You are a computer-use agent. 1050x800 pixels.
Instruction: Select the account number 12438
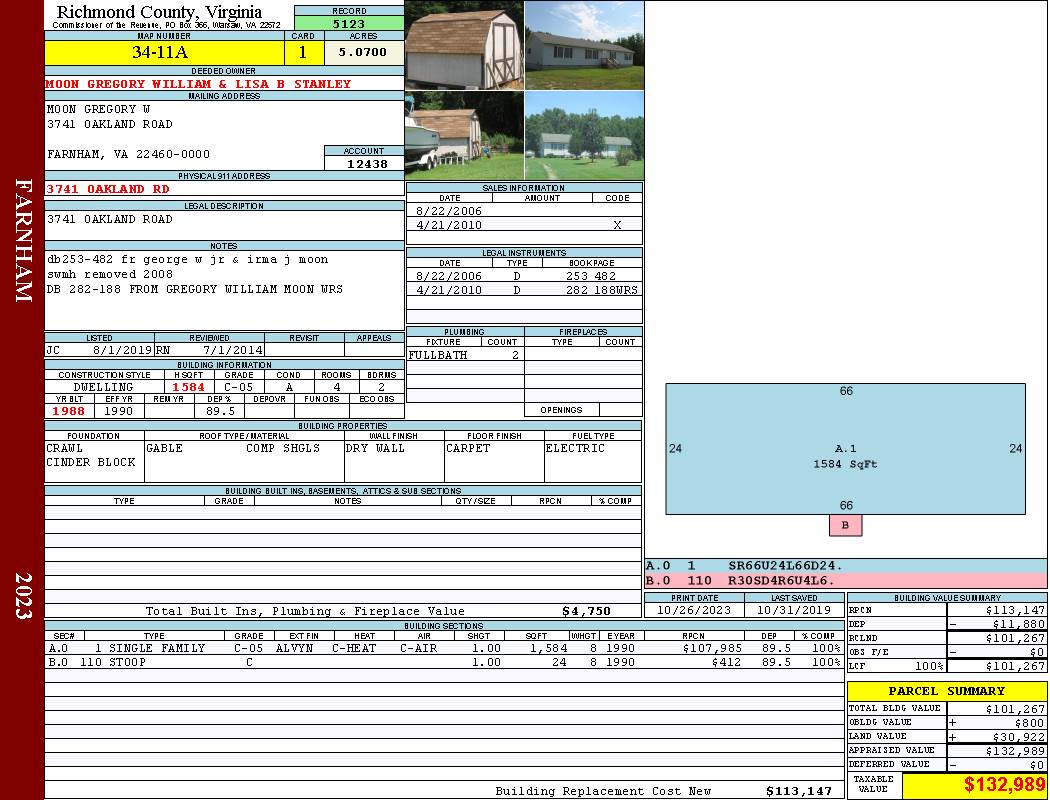point(366,164)
